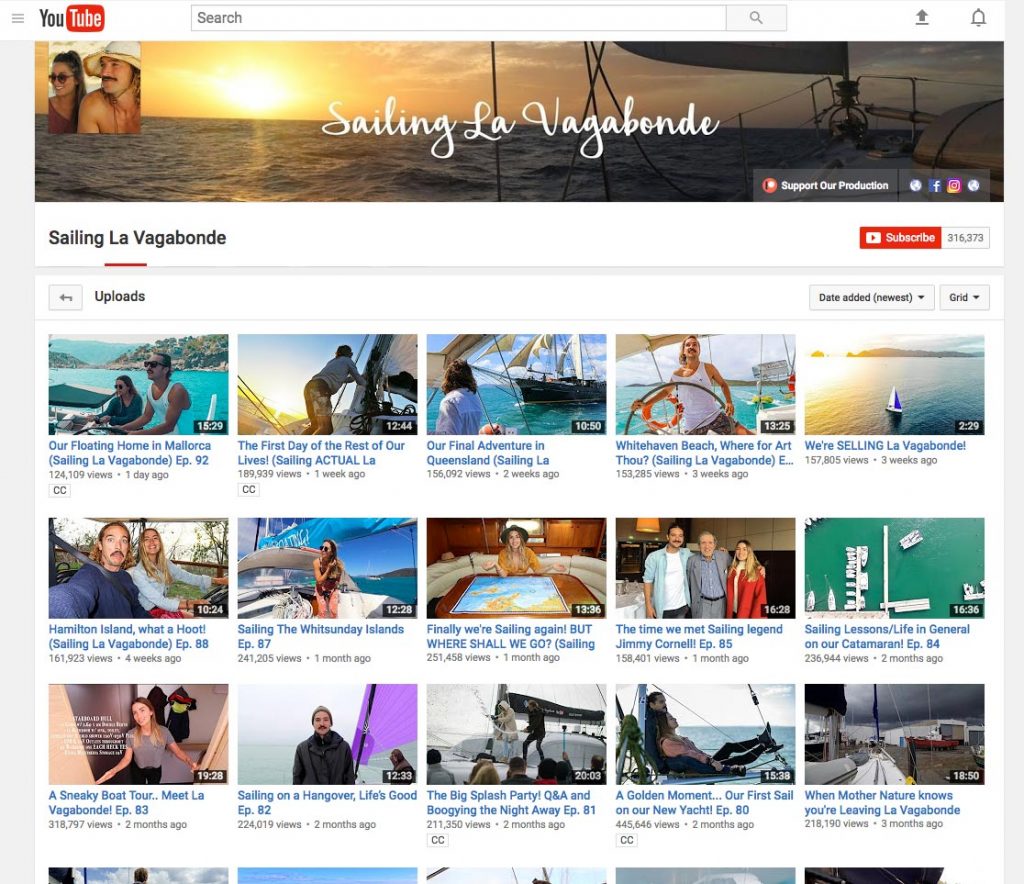The image size is (1024, 884).
Task: Click the Support Our Production link
Action: coord(826,186)
